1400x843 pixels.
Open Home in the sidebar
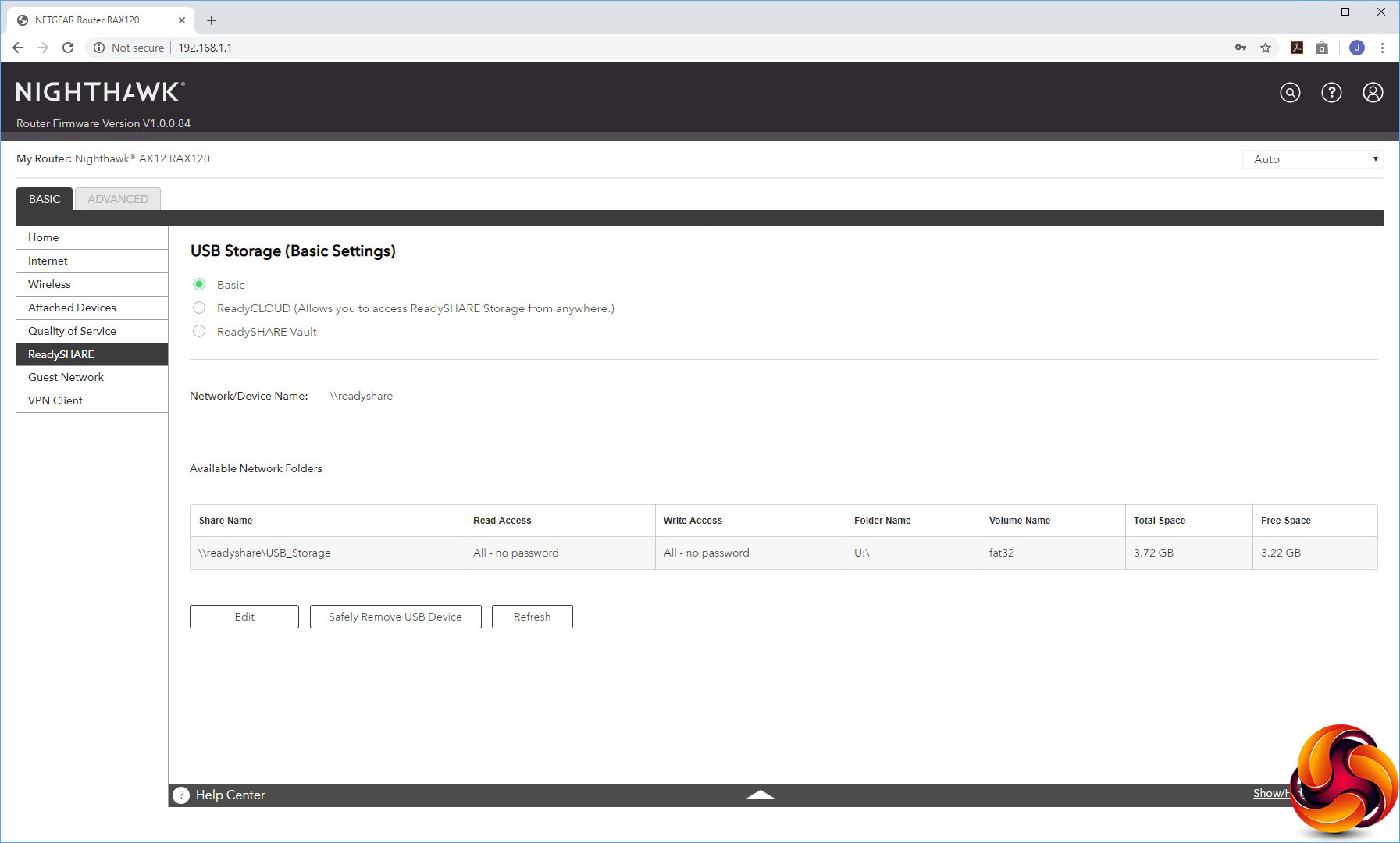coord(92,237)
